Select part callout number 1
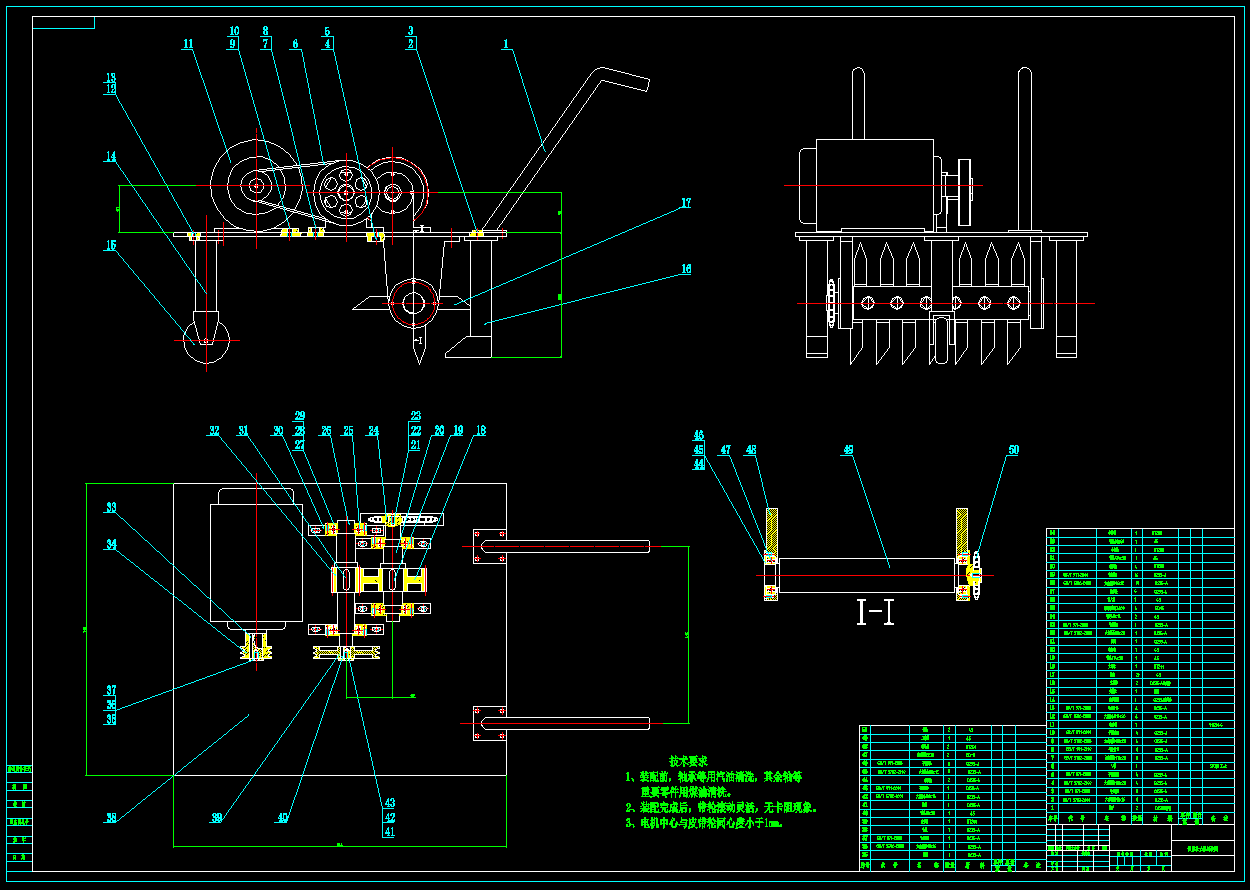The width and height of the screenshot is (1250, 890). [x=506, y=44]
